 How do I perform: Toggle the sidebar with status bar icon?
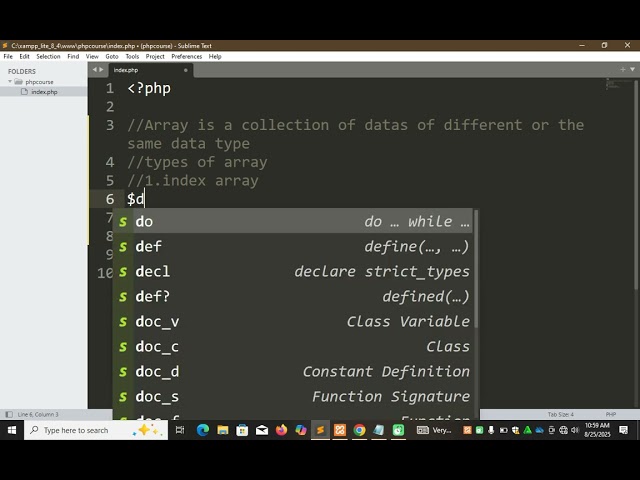click(x=9, y=414)
